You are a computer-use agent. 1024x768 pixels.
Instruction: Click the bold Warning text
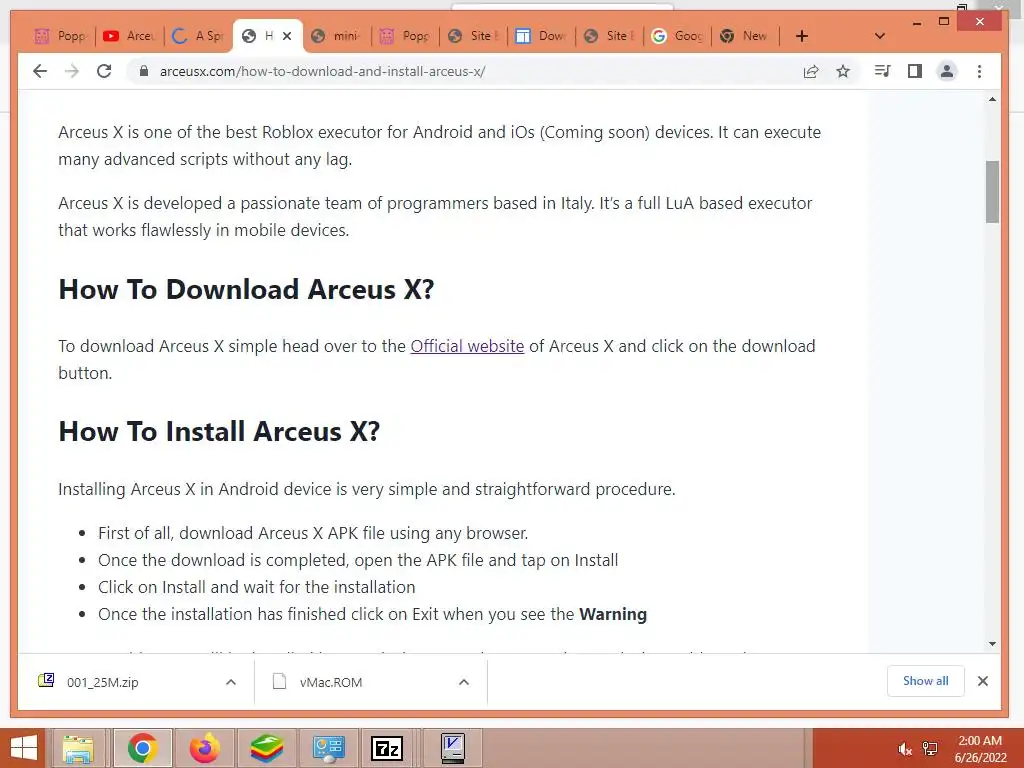(x=613, y=615)
